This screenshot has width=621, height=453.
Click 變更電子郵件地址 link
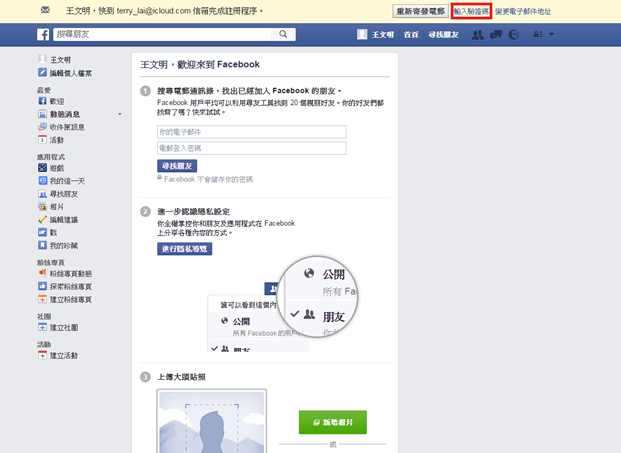(x=523, y=11)
